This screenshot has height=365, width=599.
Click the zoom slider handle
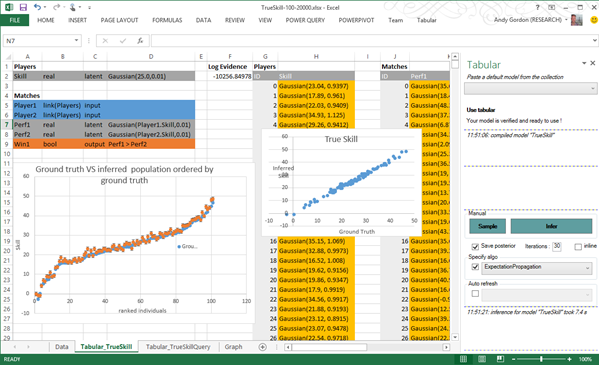click(x=541, y=359)
